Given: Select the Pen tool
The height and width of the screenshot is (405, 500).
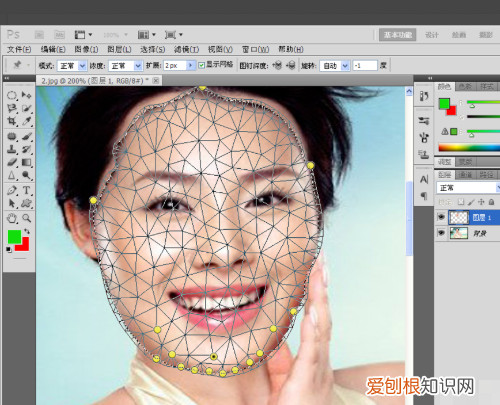Looking at the screenshot, I should (12, 190).
